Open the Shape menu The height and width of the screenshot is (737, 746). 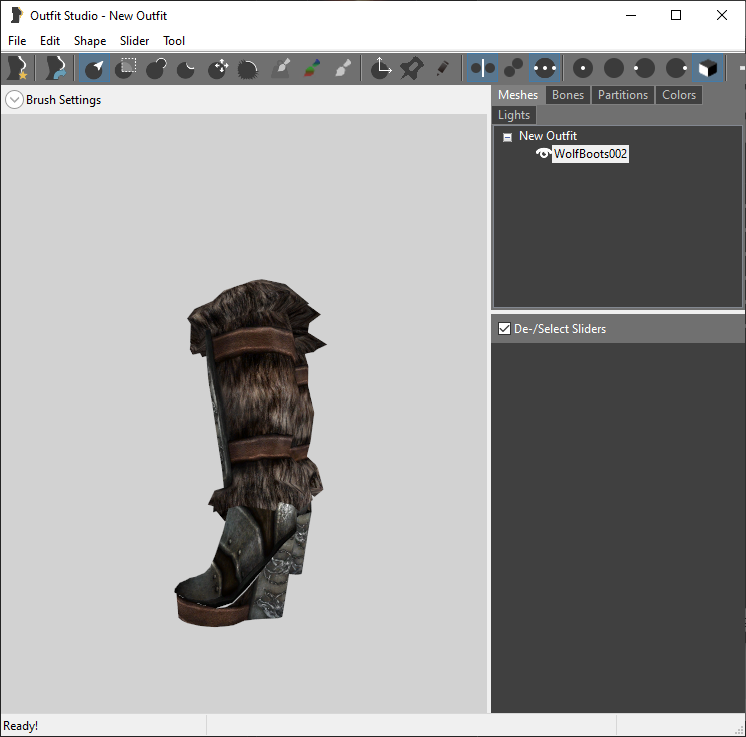coord(90,41)
